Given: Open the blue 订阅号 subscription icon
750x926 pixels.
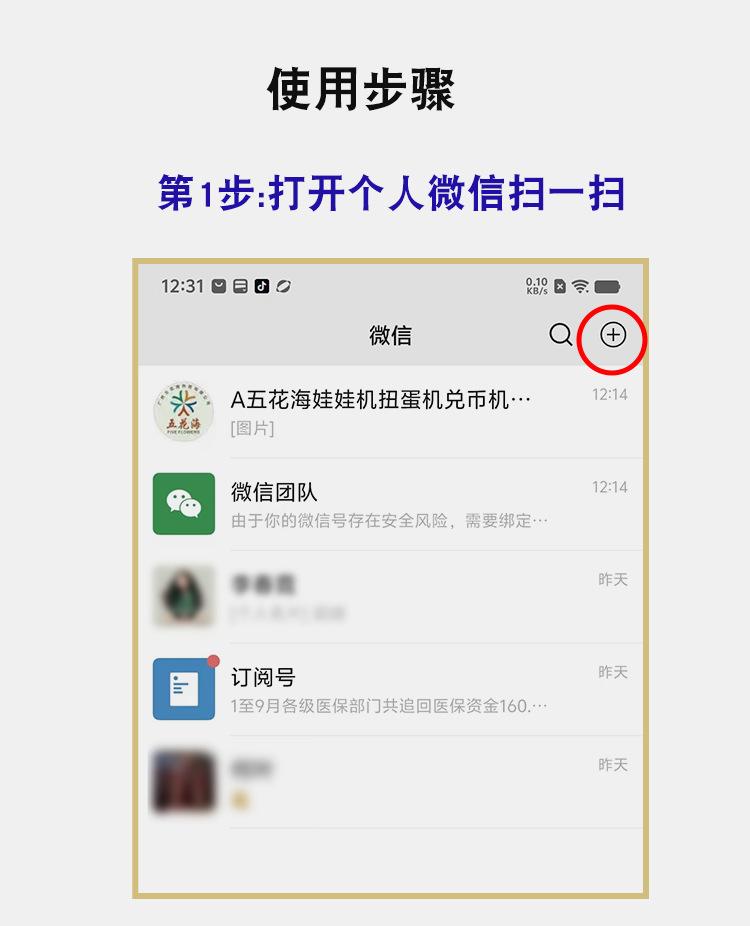Looking at the screenshot, I should click(184, 689).
